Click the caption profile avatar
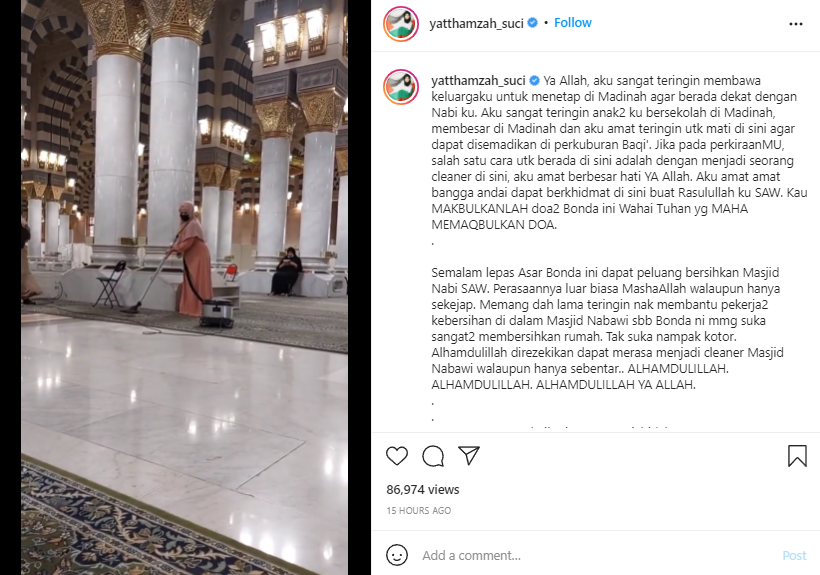This screenshot has width=820, height=575. 401,86
